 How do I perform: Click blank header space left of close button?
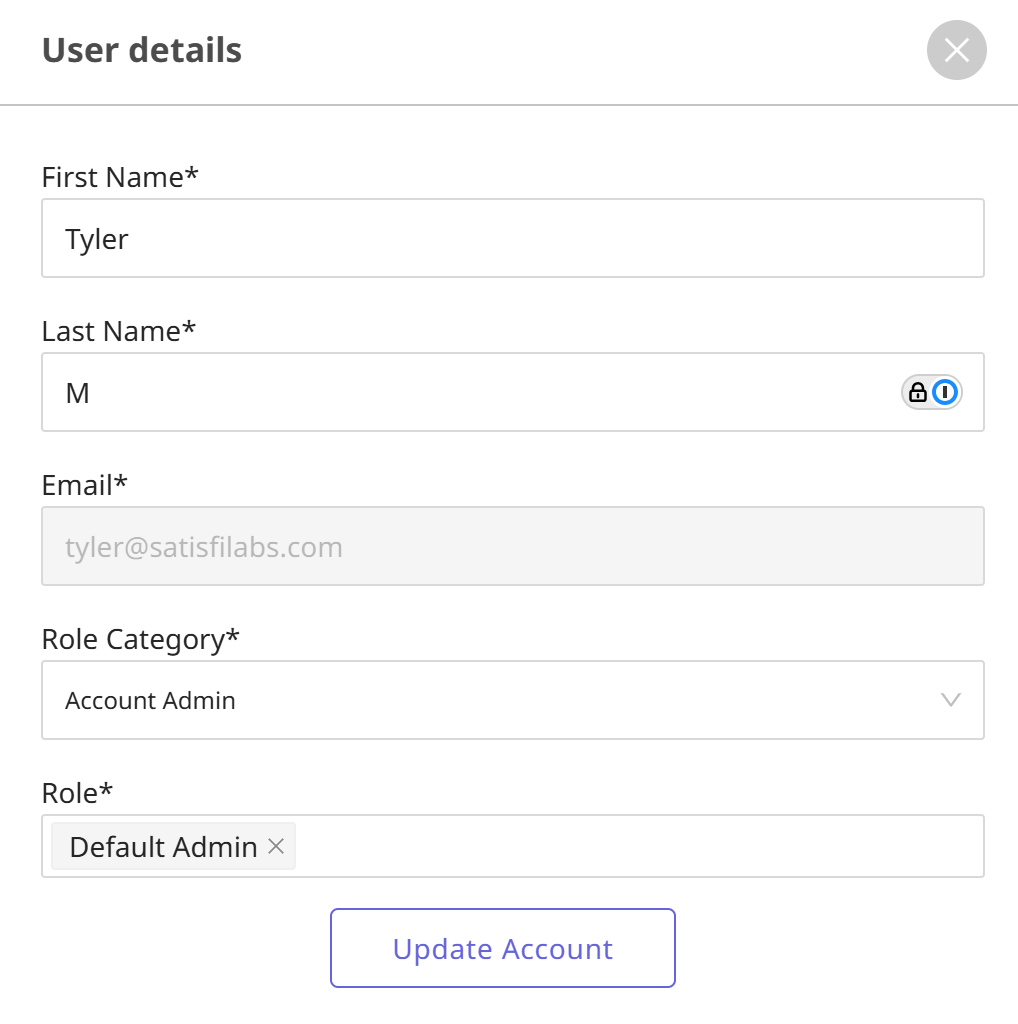(x=600, y=50)
